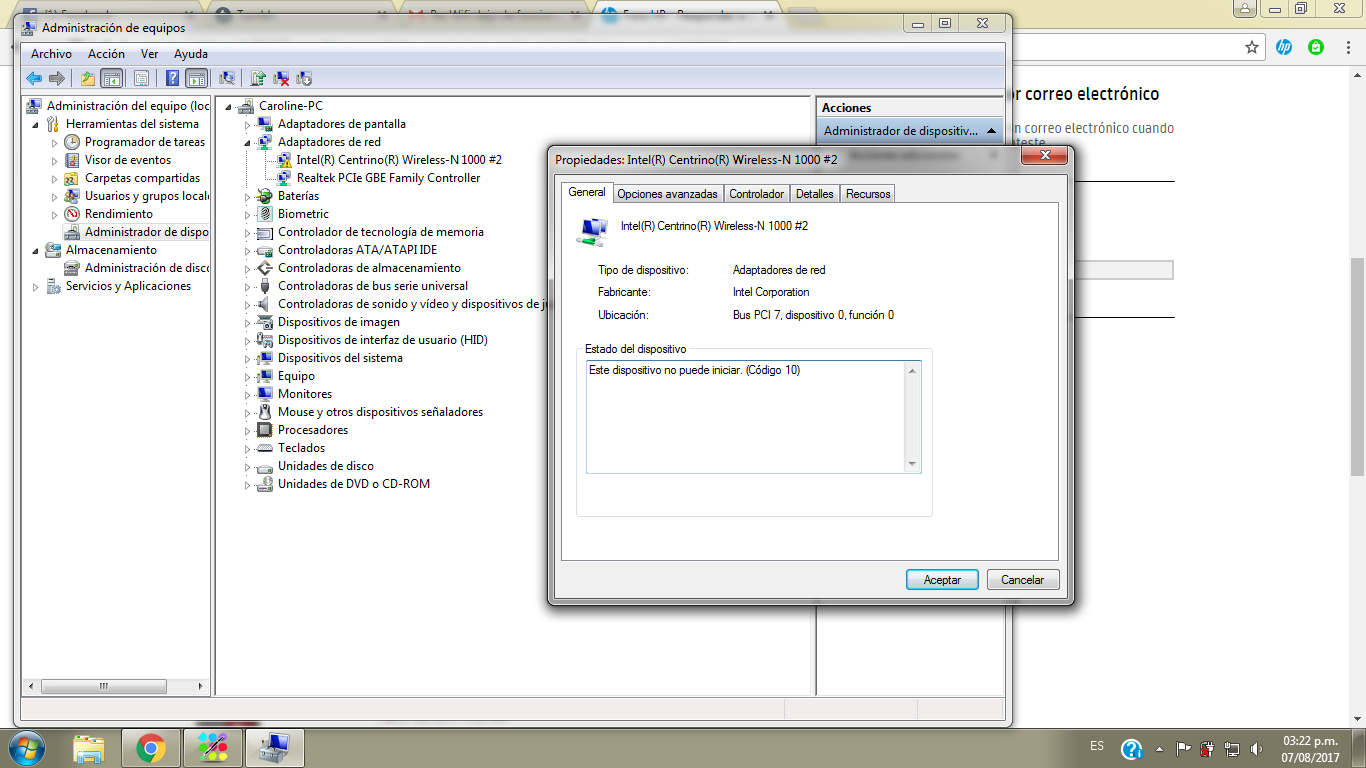Click the Cancelar button
This screenshot has height=768, width=1366.
tap(1023, 580)
